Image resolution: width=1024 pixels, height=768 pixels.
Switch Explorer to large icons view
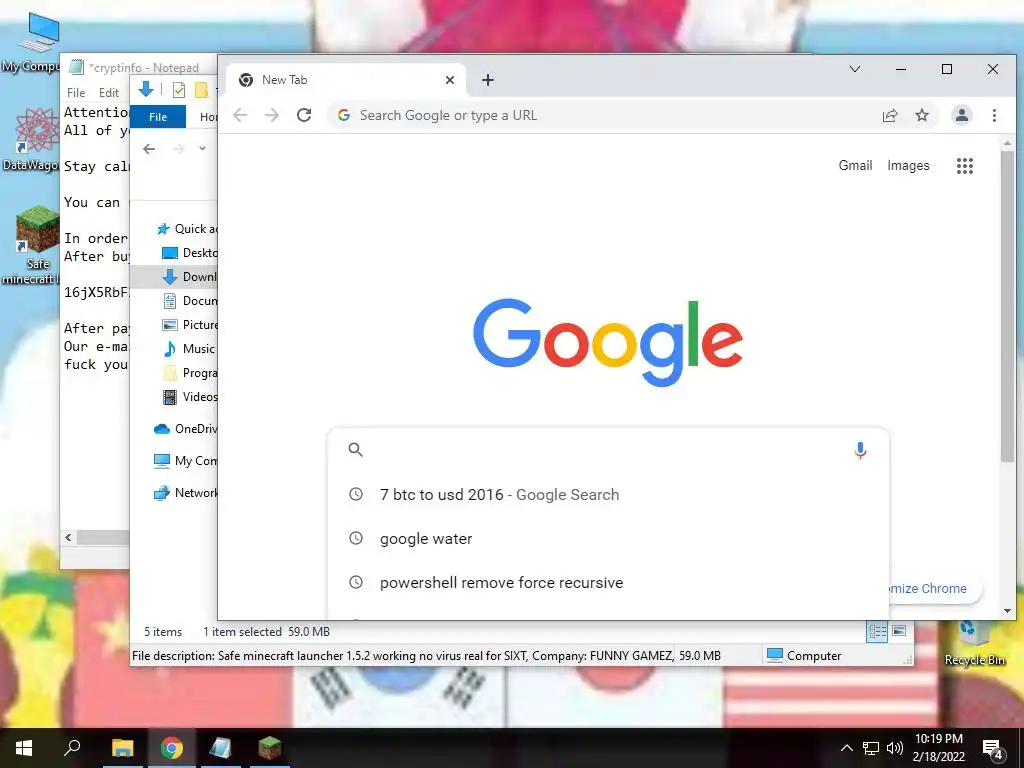(899, 632)
